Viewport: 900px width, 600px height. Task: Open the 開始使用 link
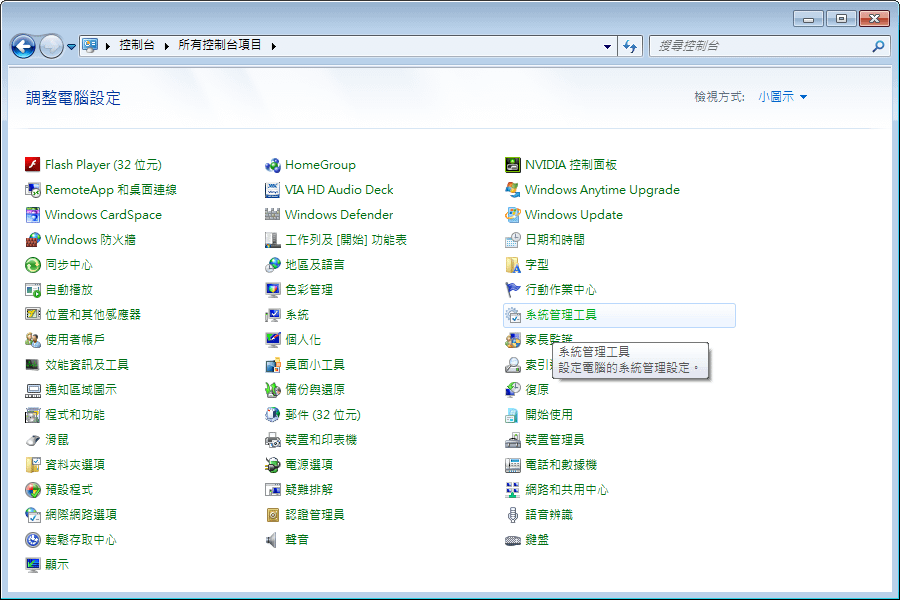(x=549, y=415)
